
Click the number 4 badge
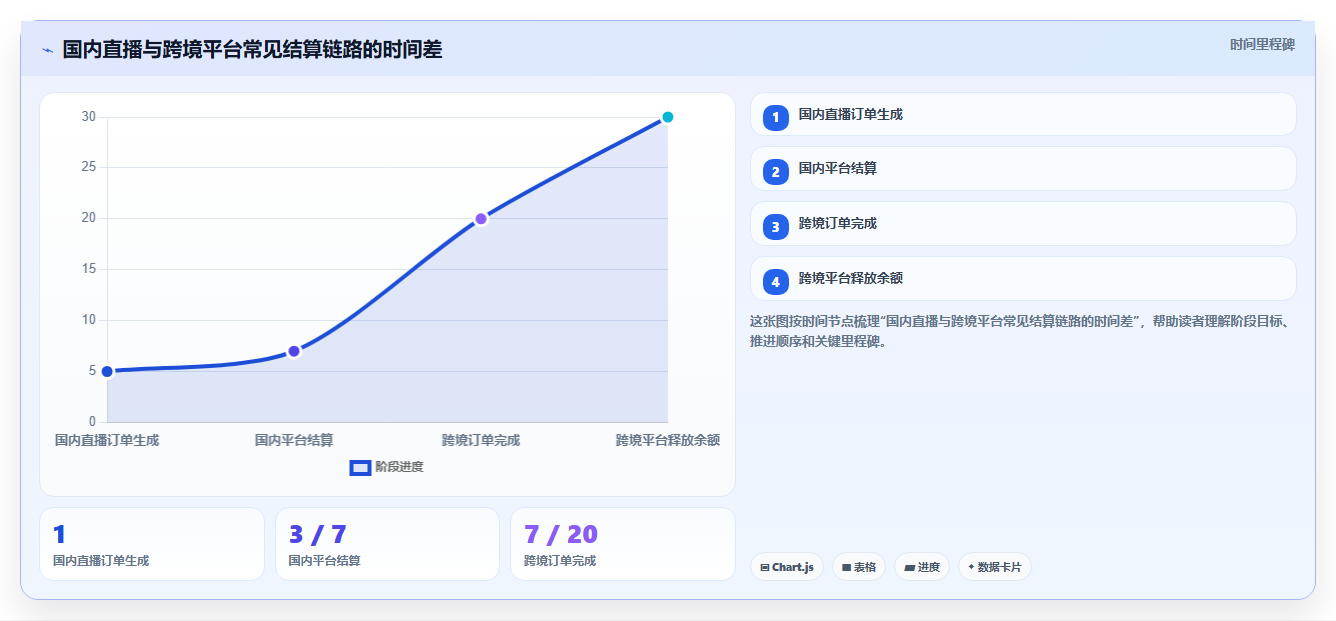point(775,282)
